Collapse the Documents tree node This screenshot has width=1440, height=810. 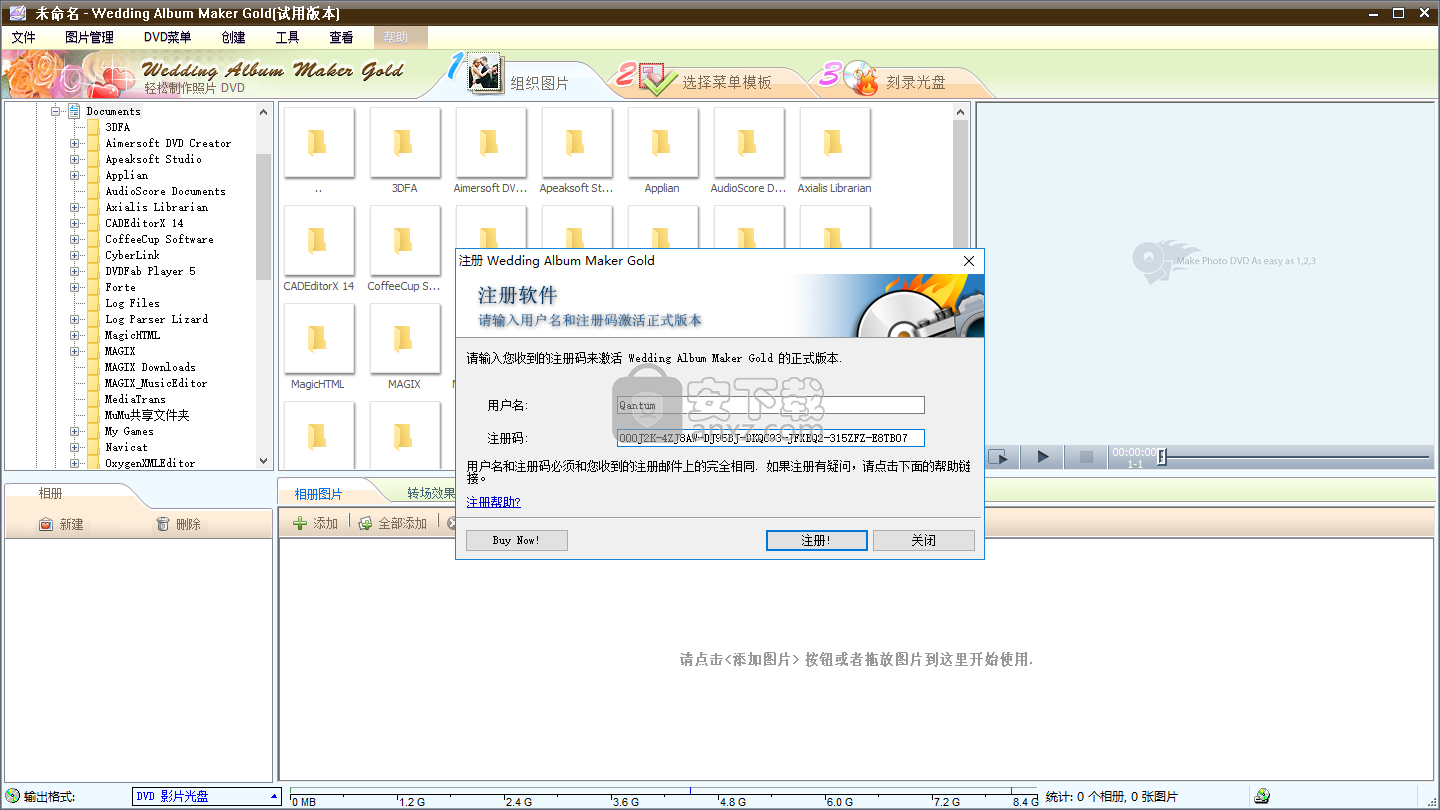point(56,111)
